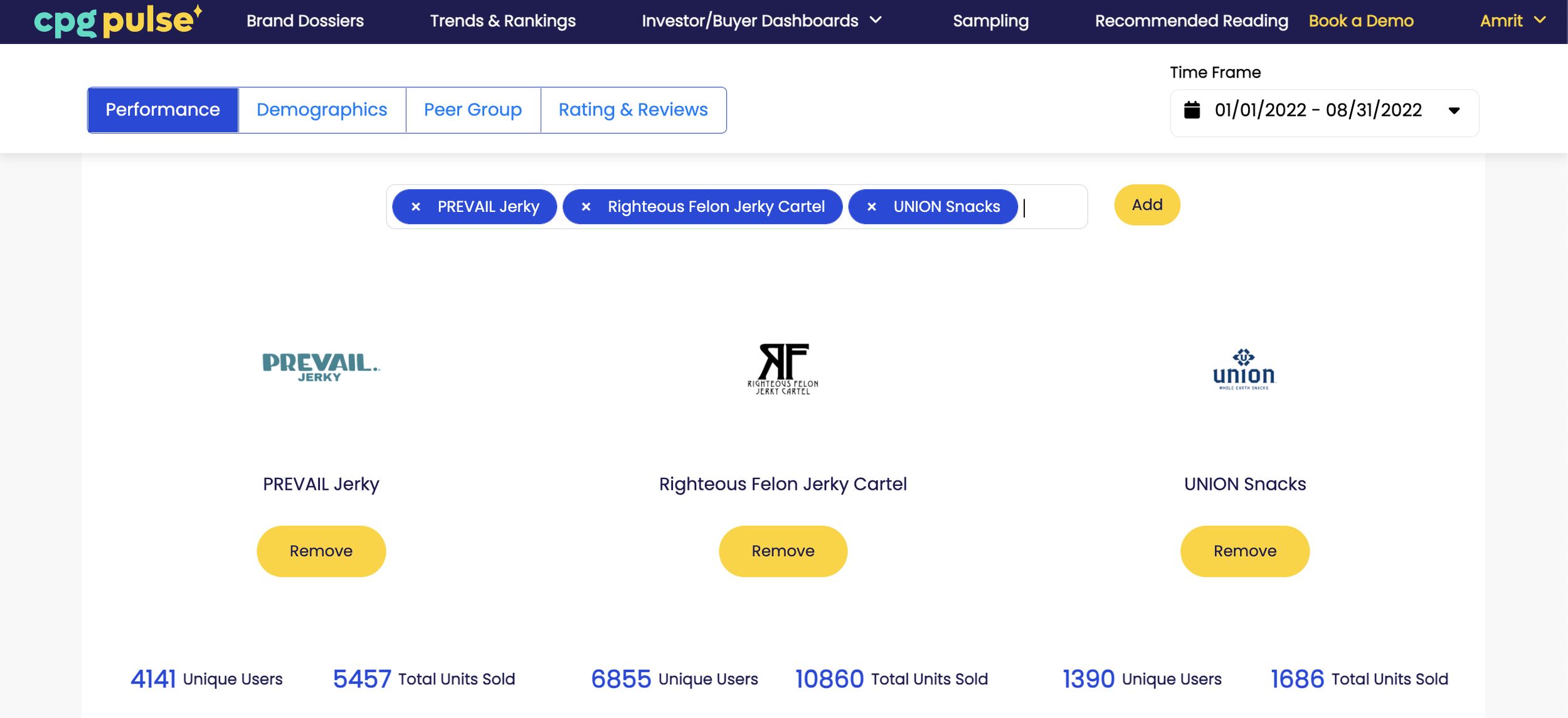Switch to the Demographics tab

(x=322, y=110)
